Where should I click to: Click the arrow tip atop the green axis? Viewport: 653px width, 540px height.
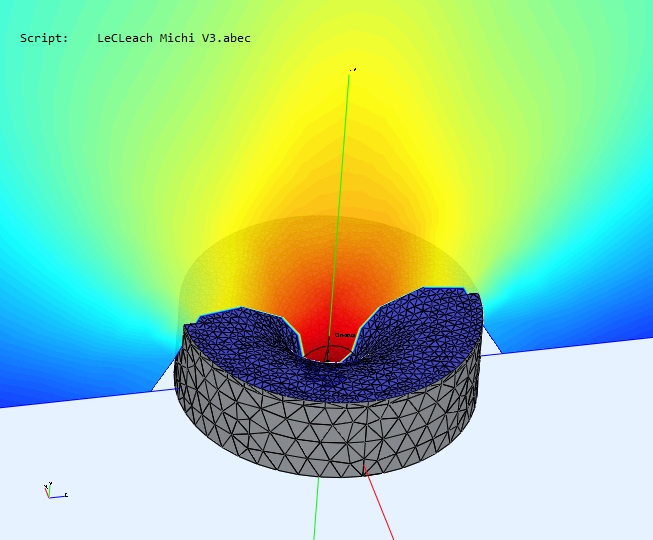click(353, 69)
